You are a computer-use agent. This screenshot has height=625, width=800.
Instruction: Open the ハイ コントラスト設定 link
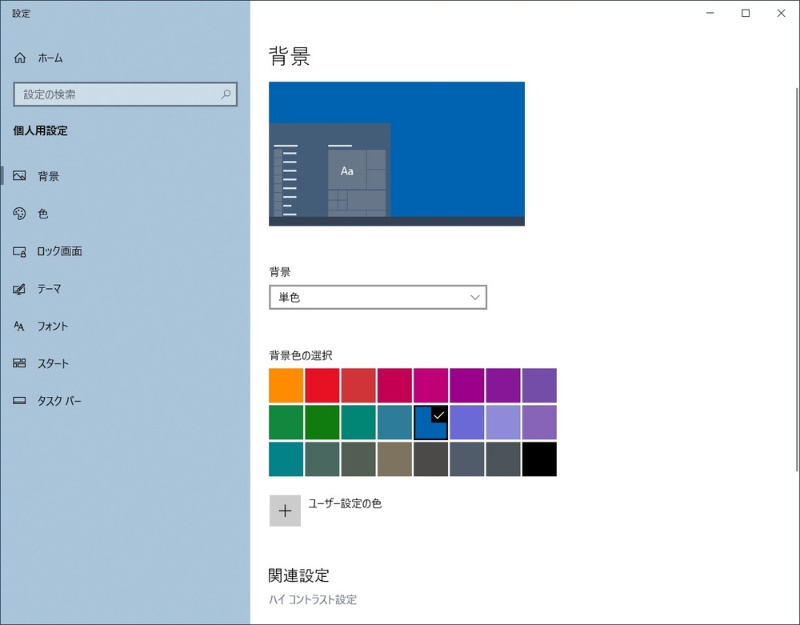(x=312, y=600)
